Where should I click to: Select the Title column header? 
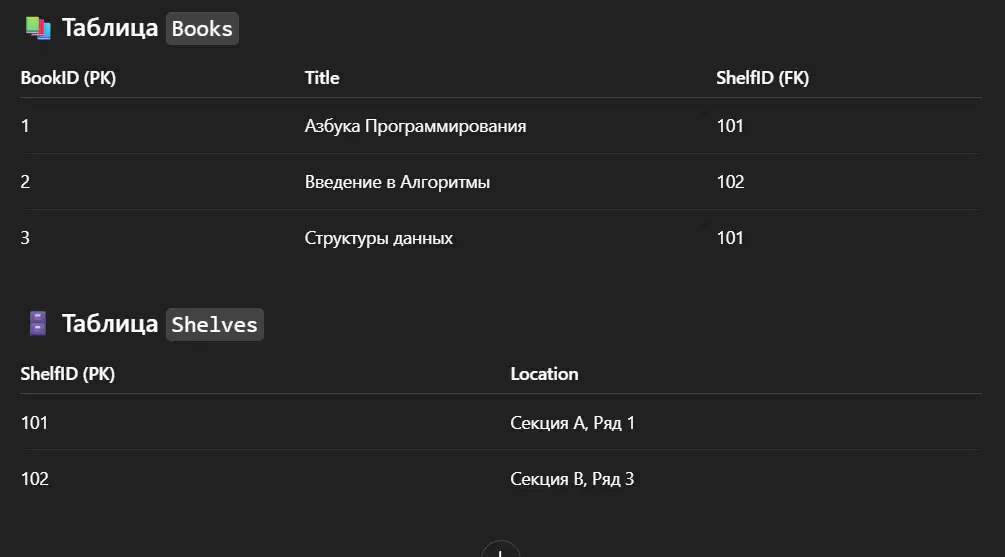click(322, 78)
